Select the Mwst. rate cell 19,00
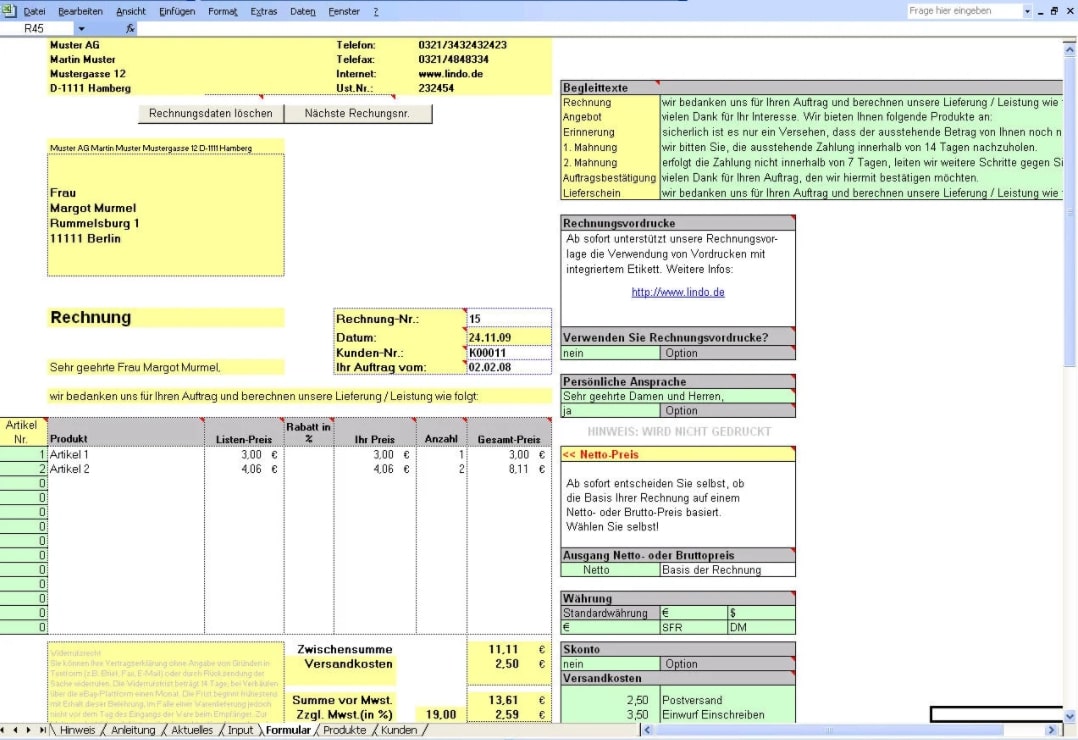This screenshot has width=1078, height=740. point(441,715)
